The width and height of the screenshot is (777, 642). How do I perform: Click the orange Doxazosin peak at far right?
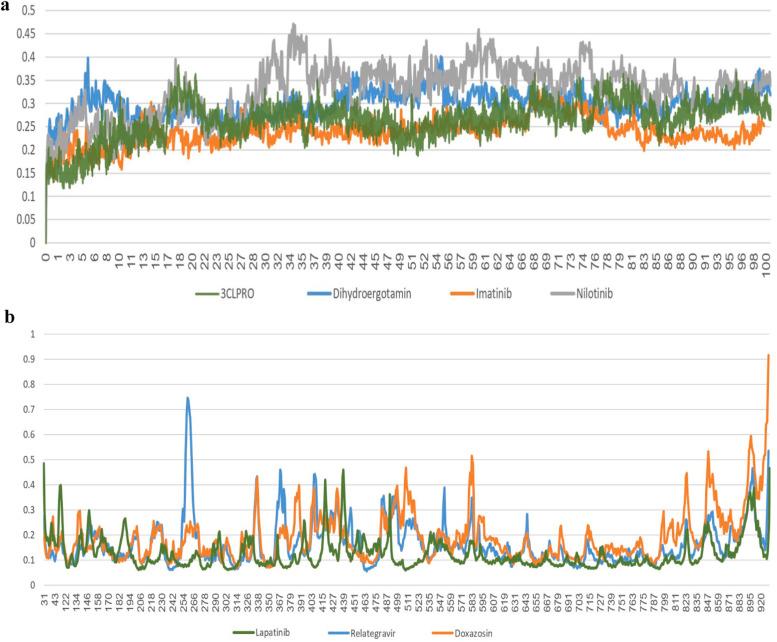(768, 356)
